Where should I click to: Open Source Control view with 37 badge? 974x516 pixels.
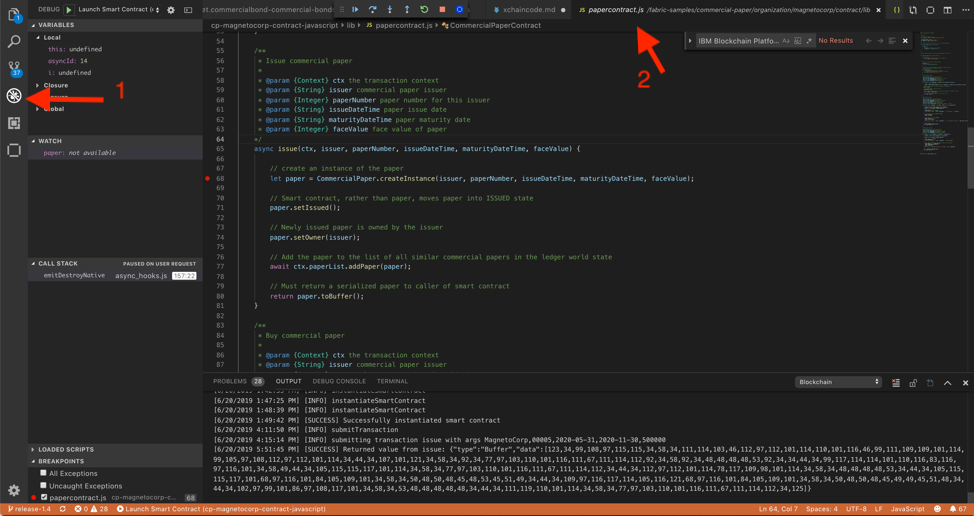coord(14,68)
